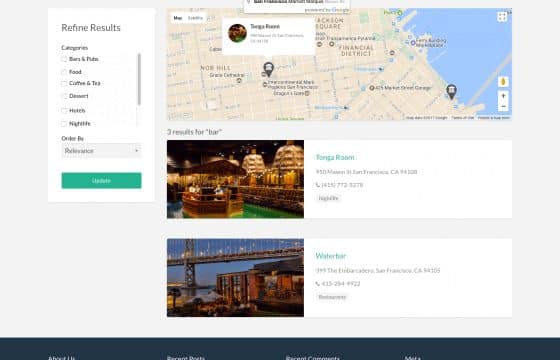Toggle the Nightlife category checkbox
This screenshot has height=360, width=560.
[64, 124]
